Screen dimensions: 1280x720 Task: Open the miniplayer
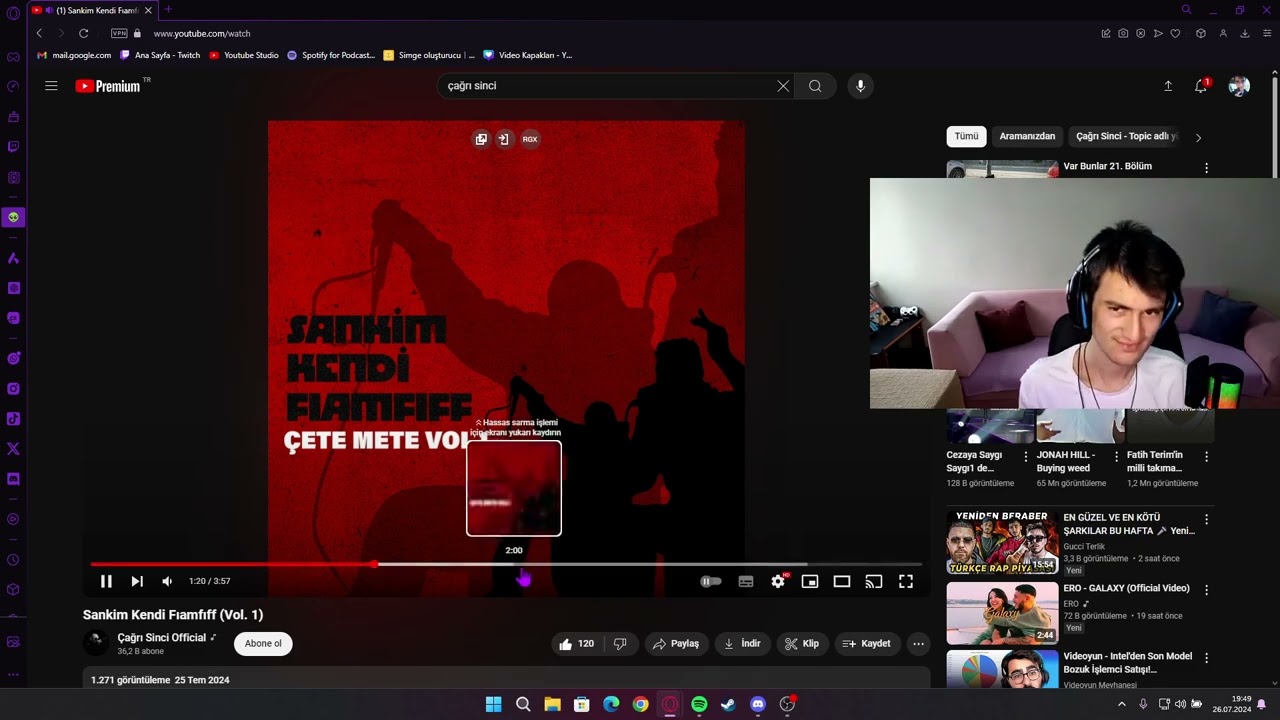click(x=810, y=581)
